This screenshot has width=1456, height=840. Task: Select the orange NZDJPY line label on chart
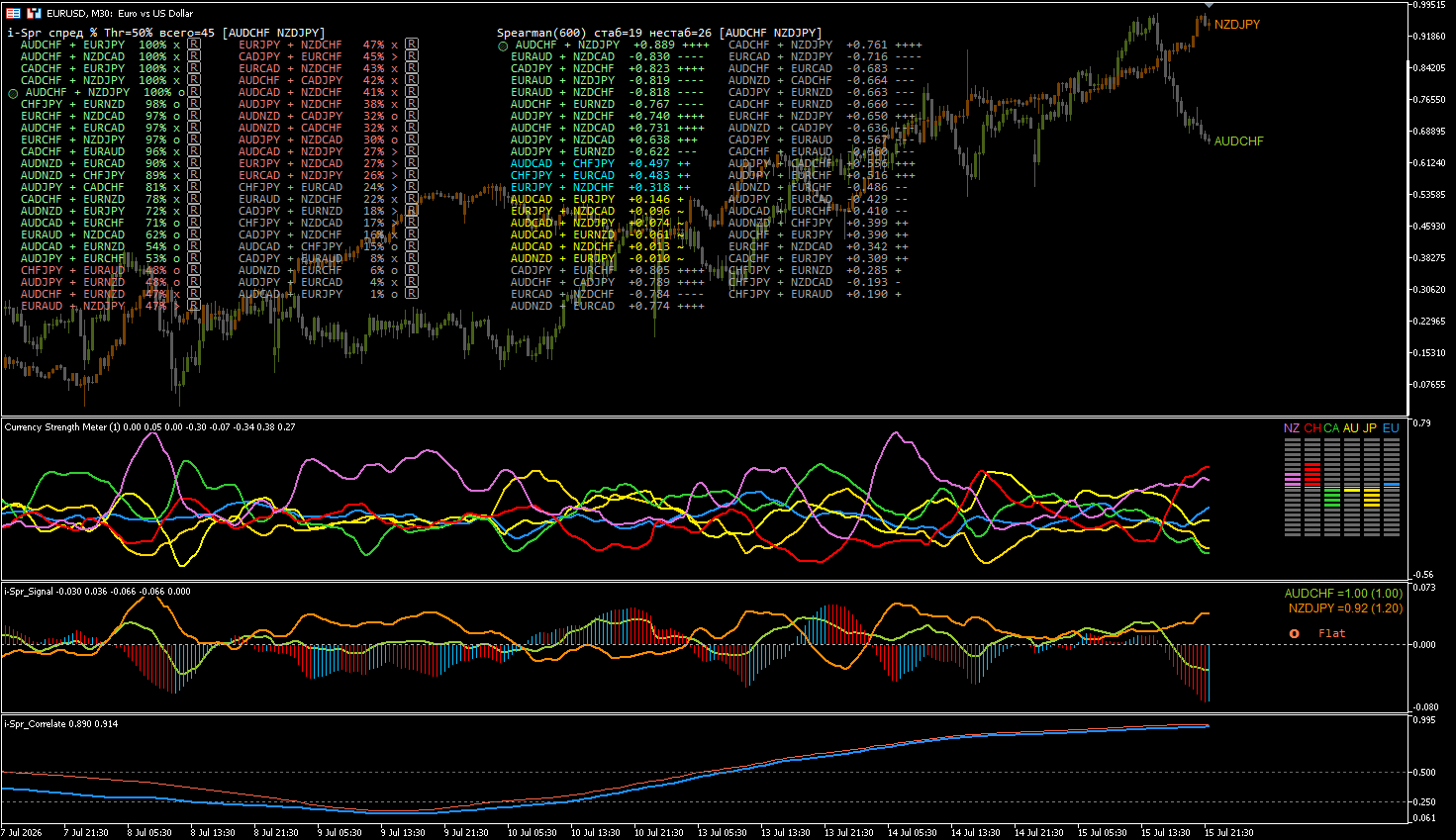pyautogui.click(x=1237, y=25)
